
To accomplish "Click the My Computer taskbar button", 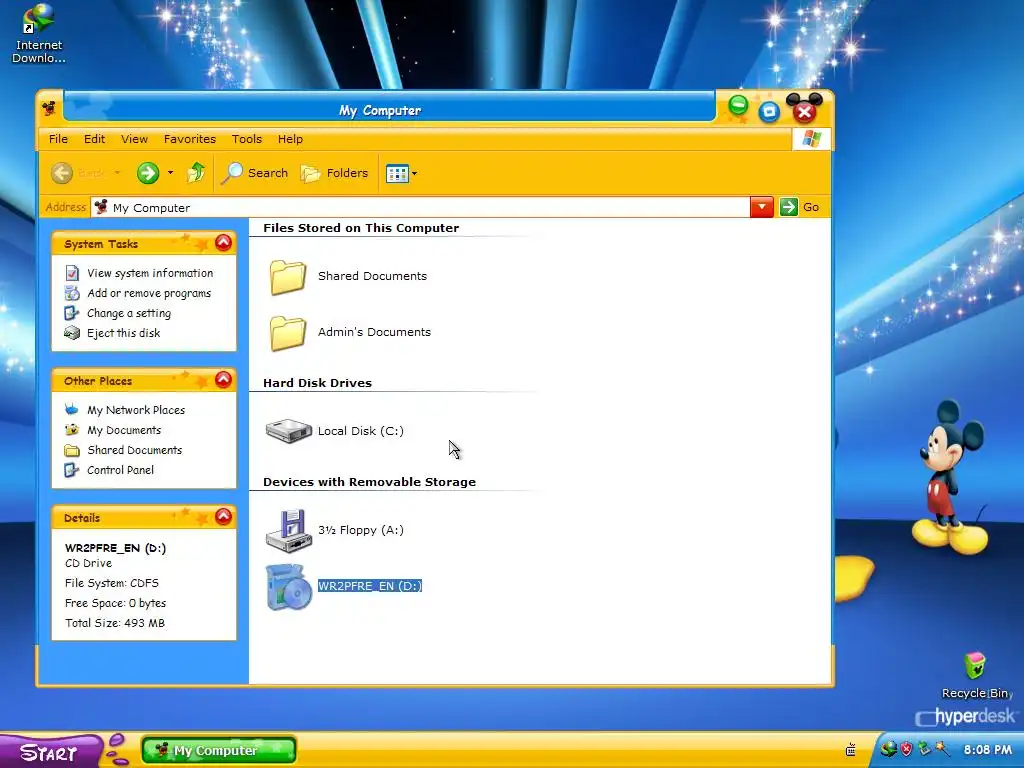I will 219,750.
